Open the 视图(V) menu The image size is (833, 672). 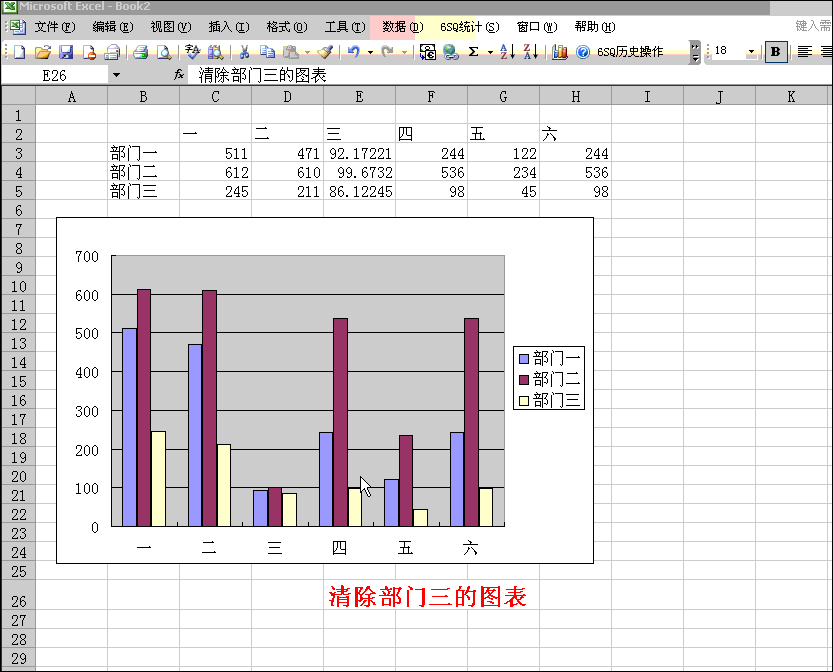[x=171, y=27]
